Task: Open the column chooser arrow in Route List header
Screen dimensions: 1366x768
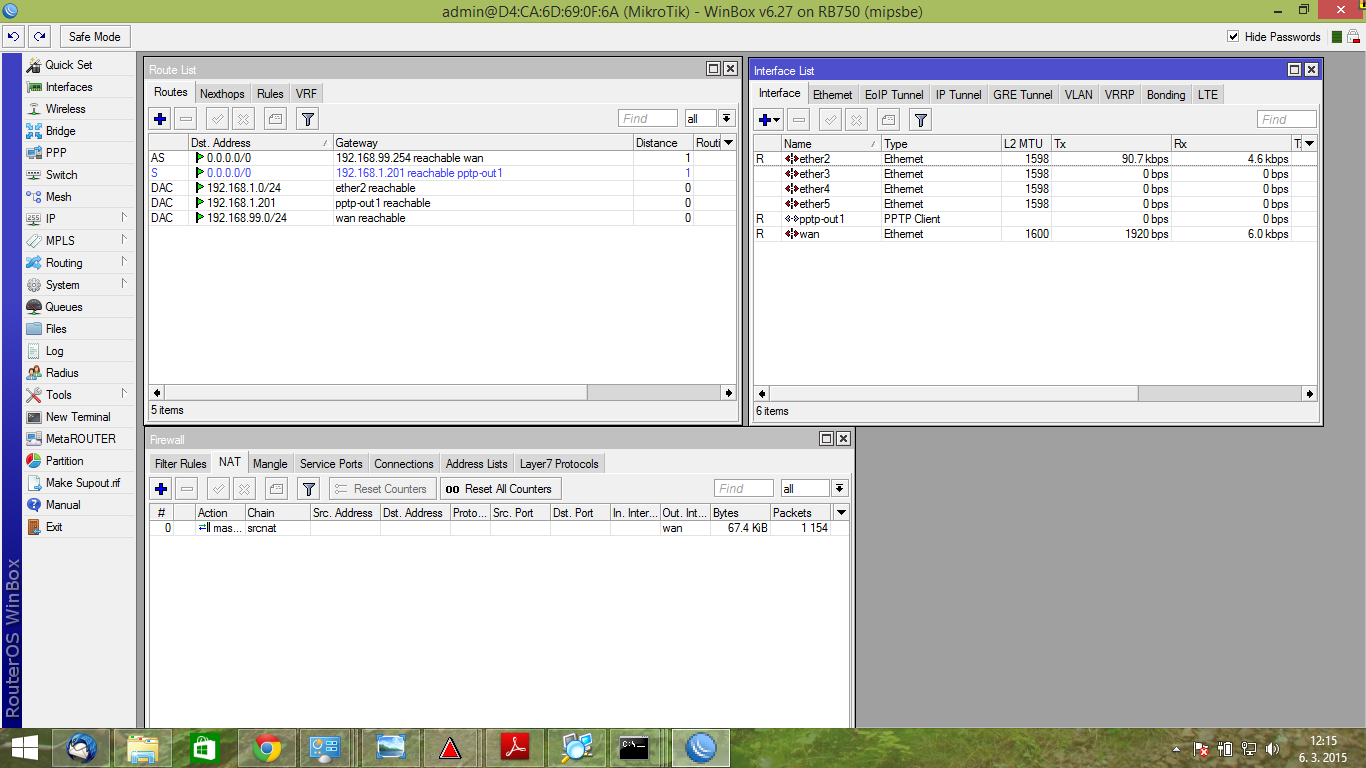Action: pyautogui.click(x=728, y=143)
